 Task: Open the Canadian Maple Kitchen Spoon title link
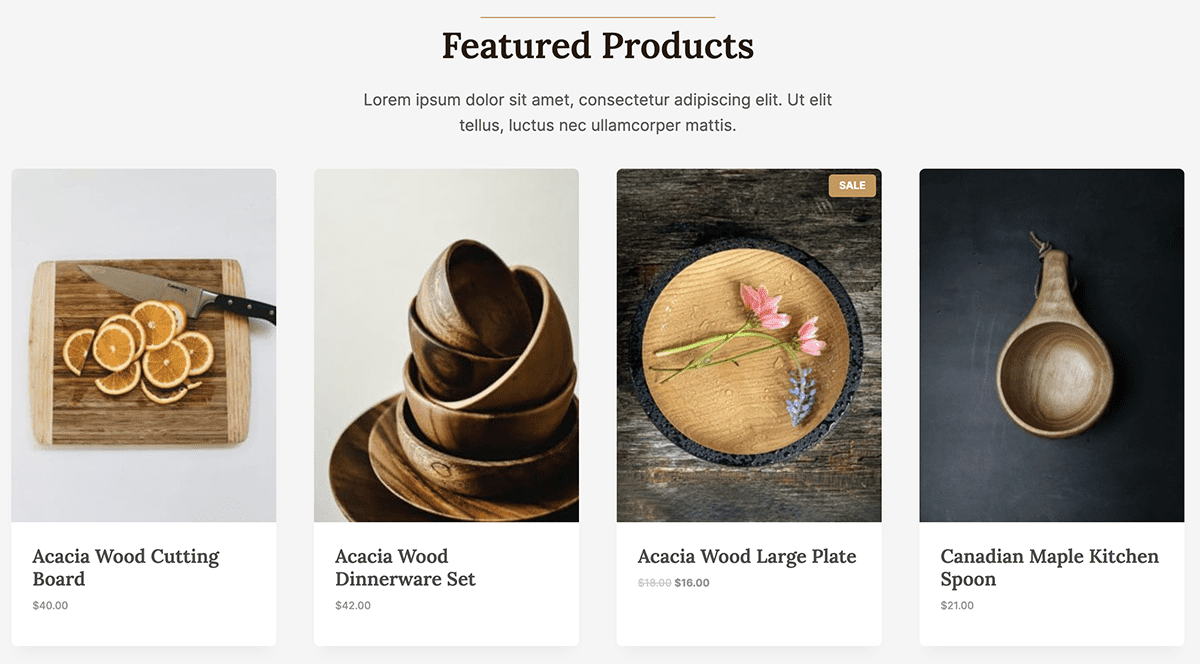[1049, 567]
